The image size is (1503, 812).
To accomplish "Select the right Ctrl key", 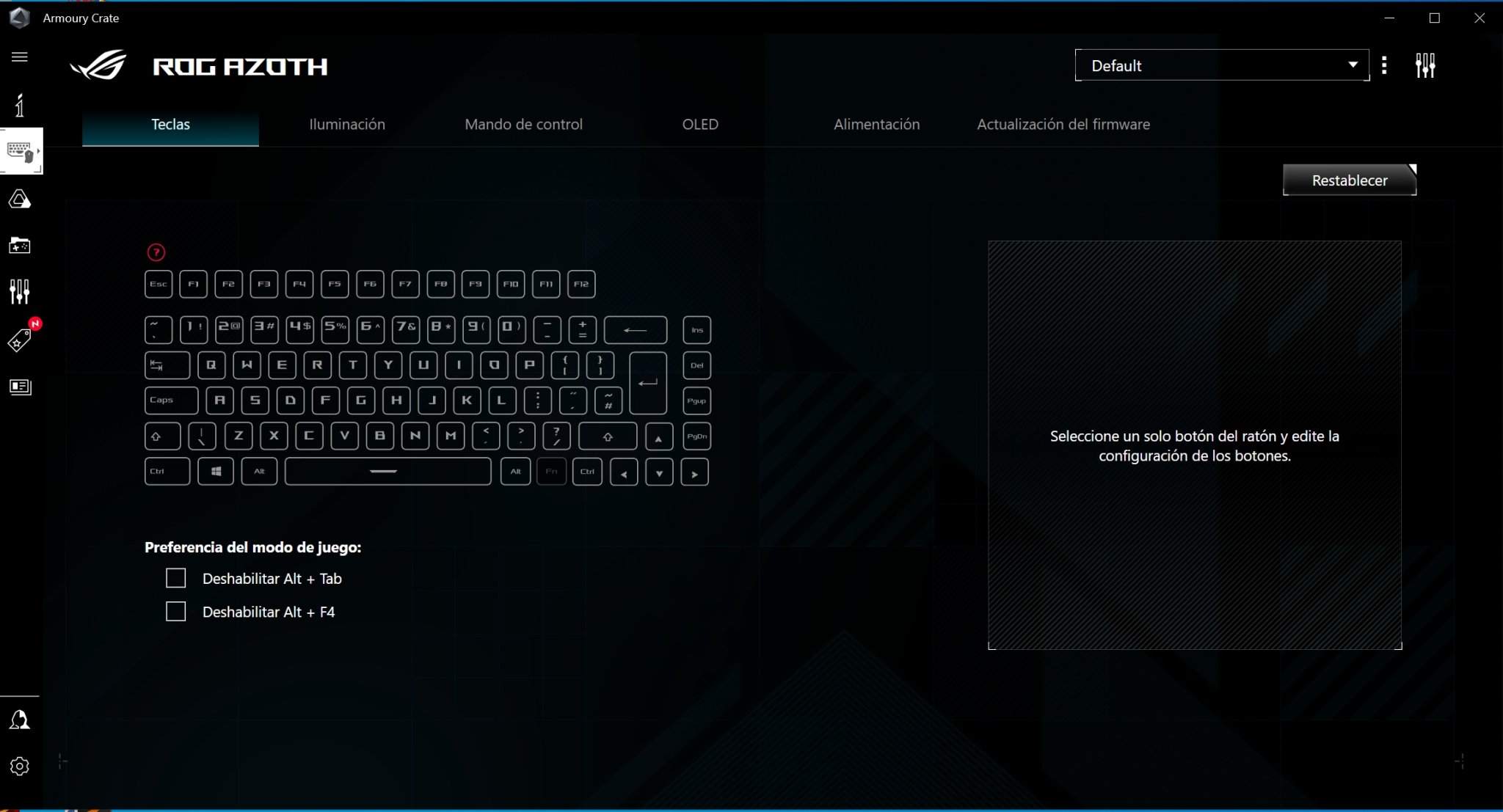I will [588, 472].
